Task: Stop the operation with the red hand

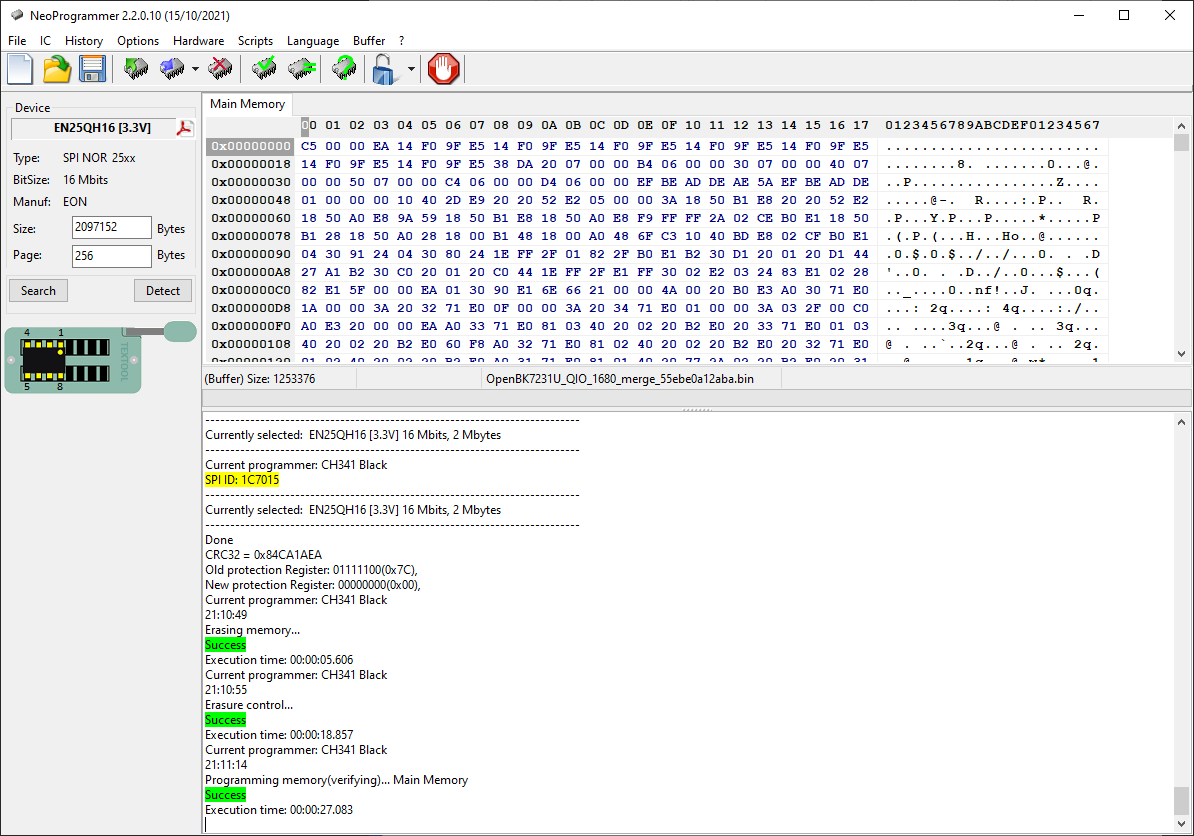Action: pos(443,69)
